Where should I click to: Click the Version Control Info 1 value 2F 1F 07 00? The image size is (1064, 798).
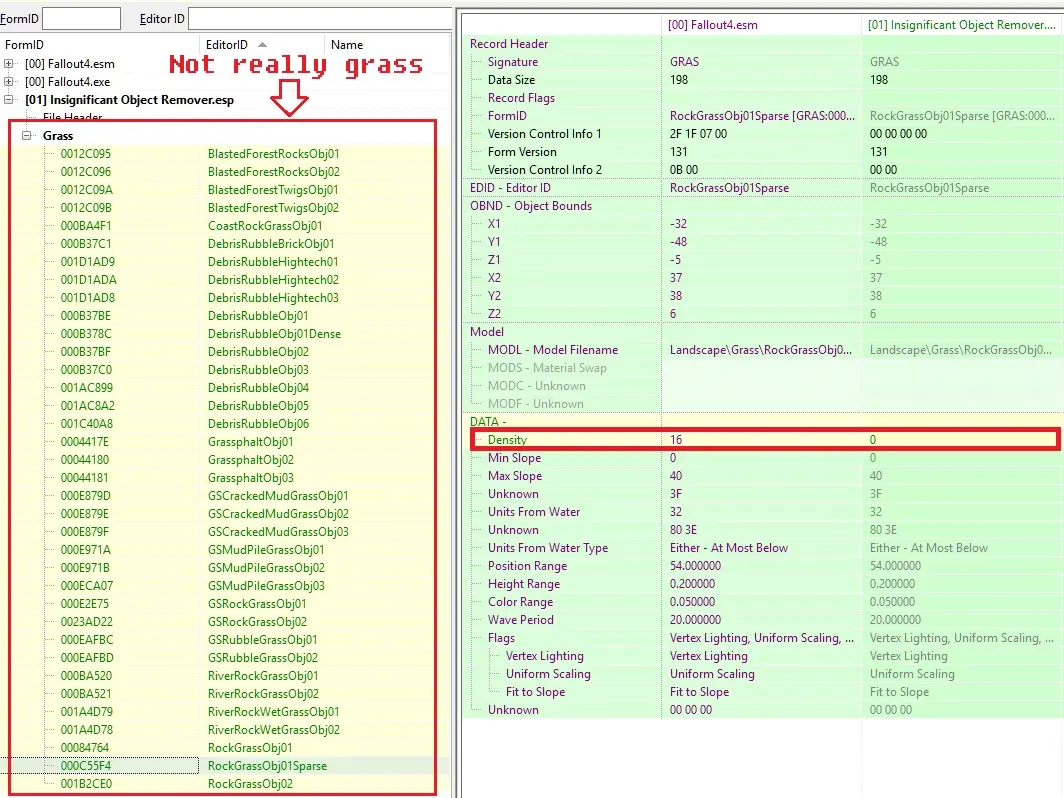point(698,134)
